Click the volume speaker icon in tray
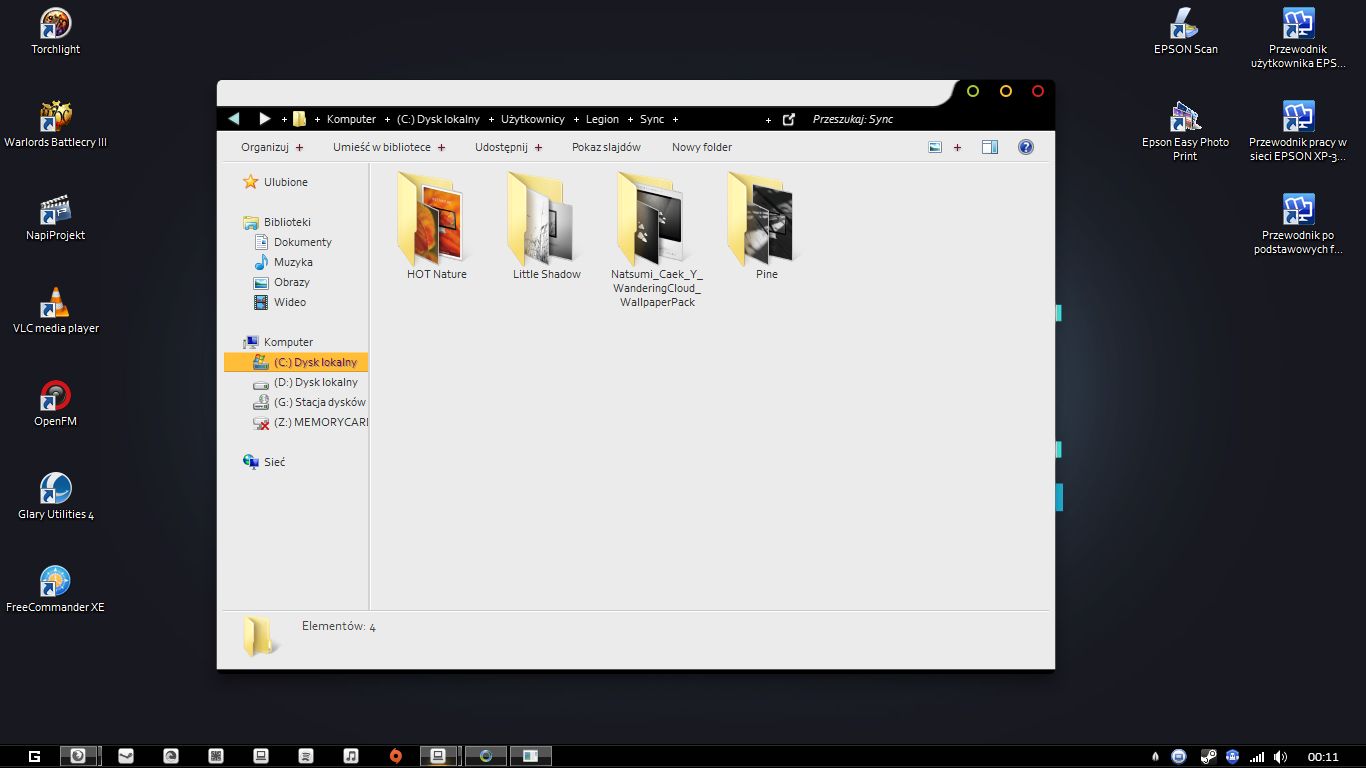1366x768 pixels. pos(1281,757)
